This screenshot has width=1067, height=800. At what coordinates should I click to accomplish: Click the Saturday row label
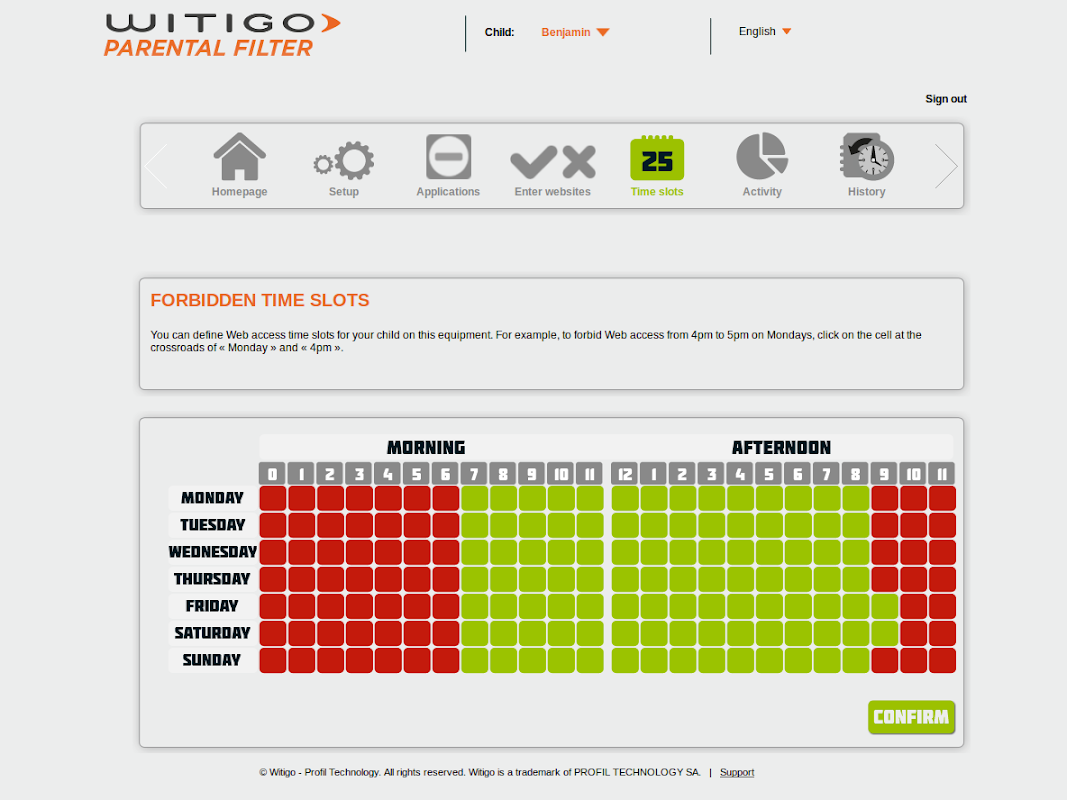click(212, 633)
